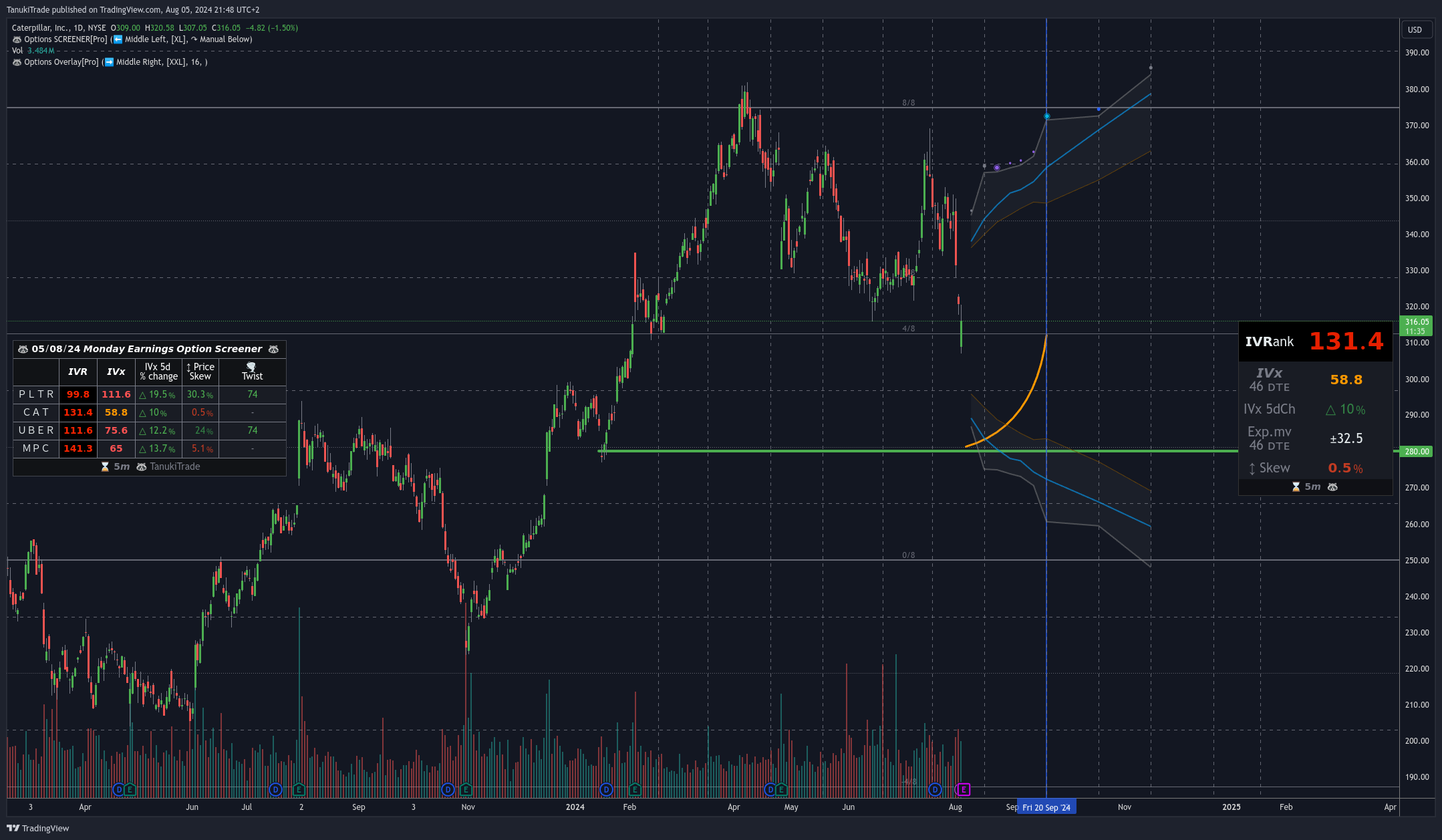The height and width of the screenshot is (840, 1442).
Task: Click the dividend D marker near Aug 2024
Action: tap(935, 790)
